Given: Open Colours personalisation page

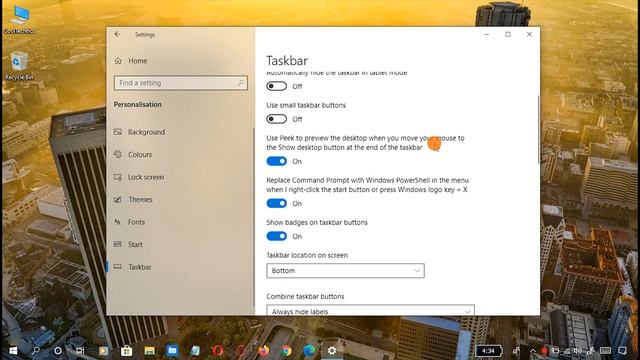Looking at the screenshot, I should 140,155.
